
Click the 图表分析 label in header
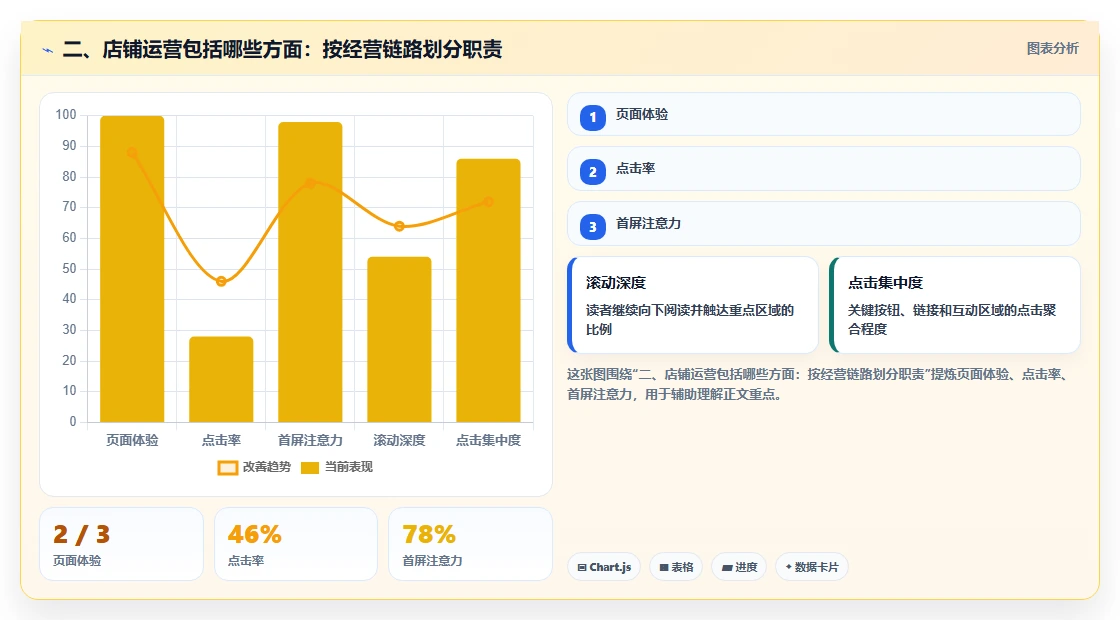pos(1052,49)
